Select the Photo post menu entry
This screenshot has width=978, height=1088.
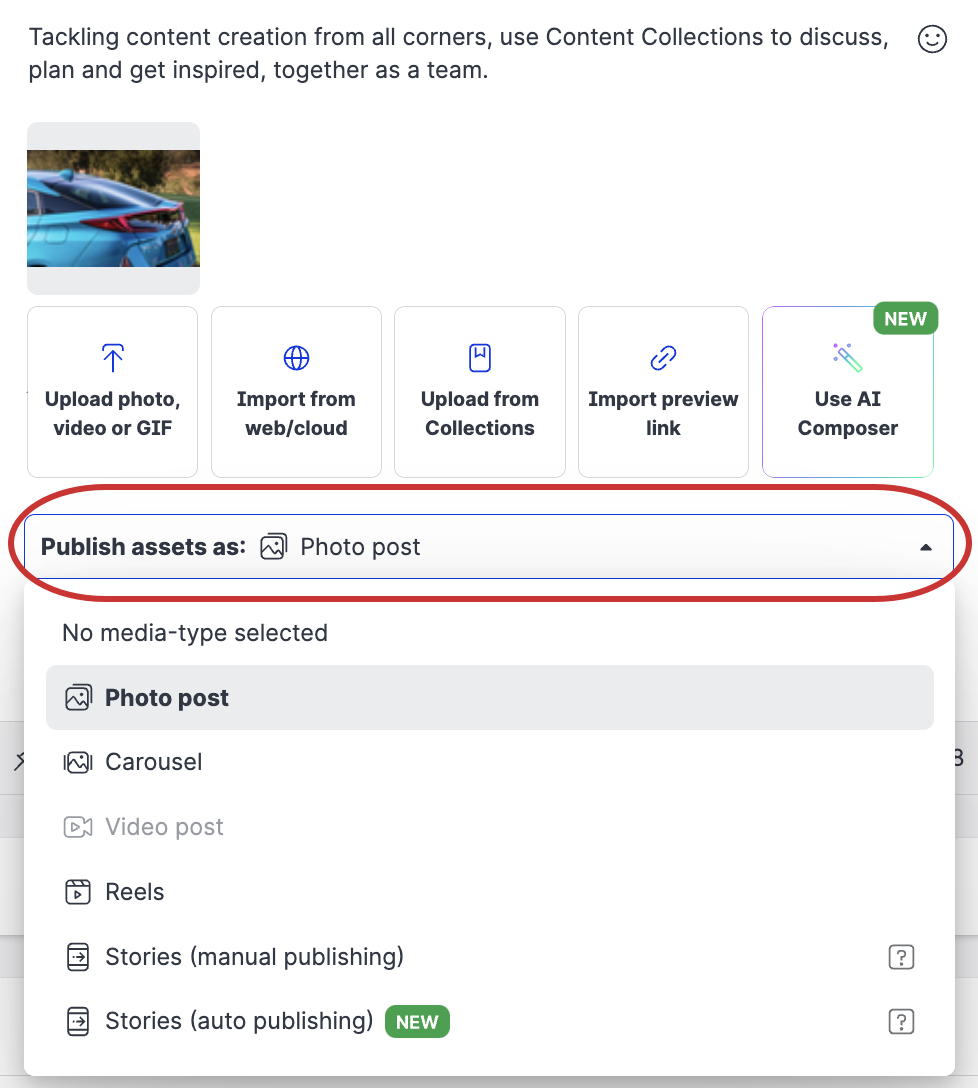coord(166,697)
